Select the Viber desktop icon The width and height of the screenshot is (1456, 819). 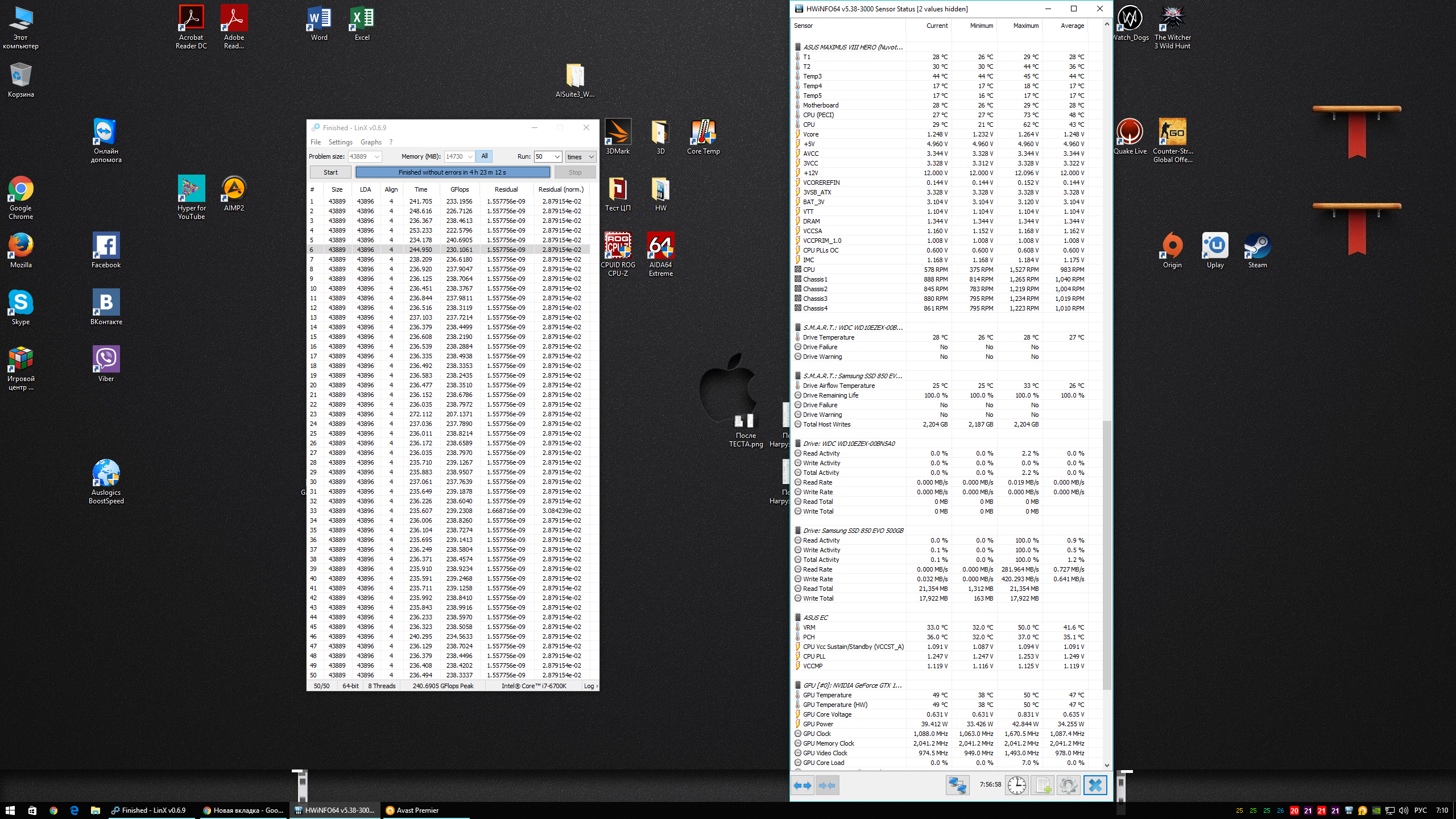106,364
